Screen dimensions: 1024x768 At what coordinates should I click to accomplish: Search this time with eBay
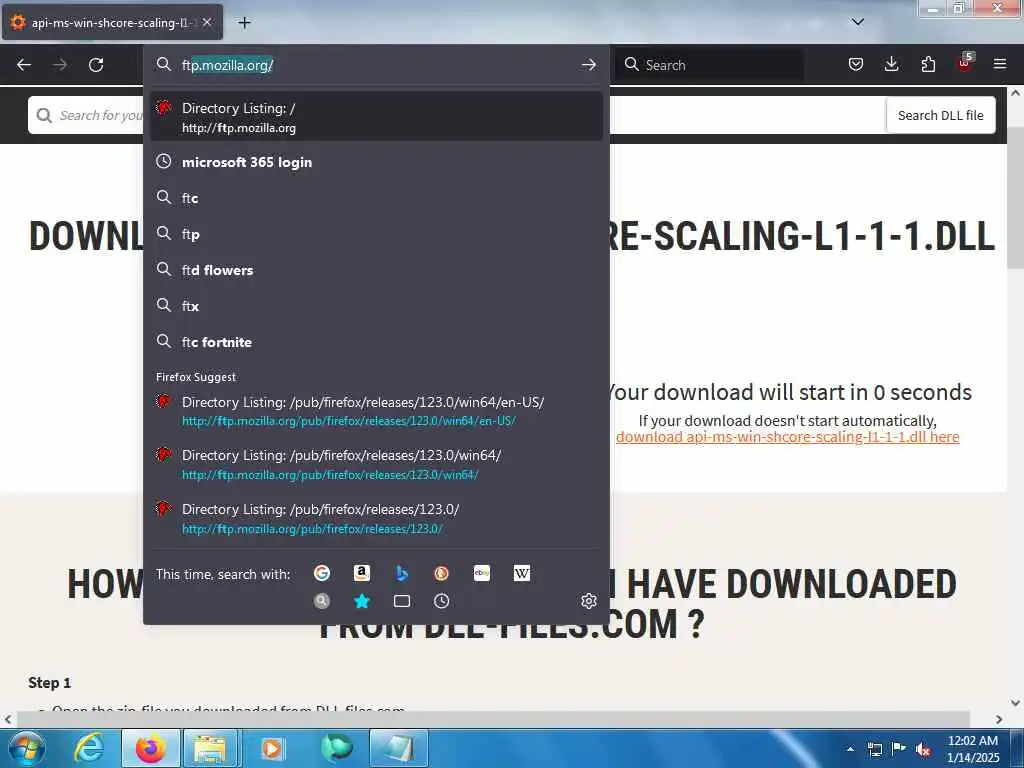tap(482, 573)
